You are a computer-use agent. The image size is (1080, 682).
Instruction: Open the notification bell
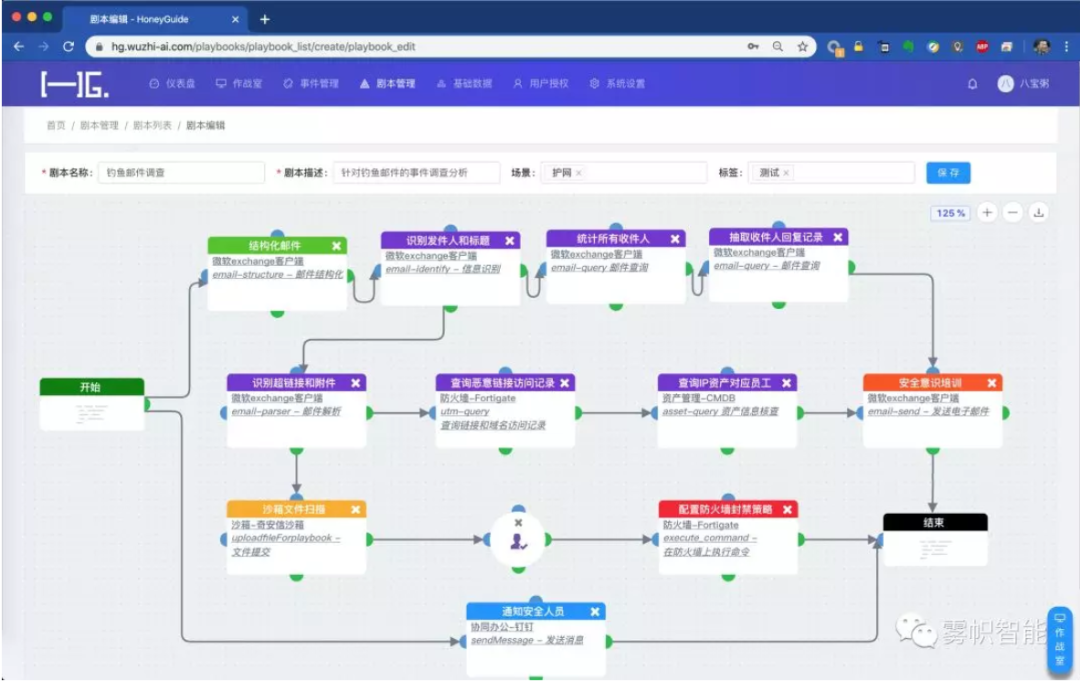(972, 84)
